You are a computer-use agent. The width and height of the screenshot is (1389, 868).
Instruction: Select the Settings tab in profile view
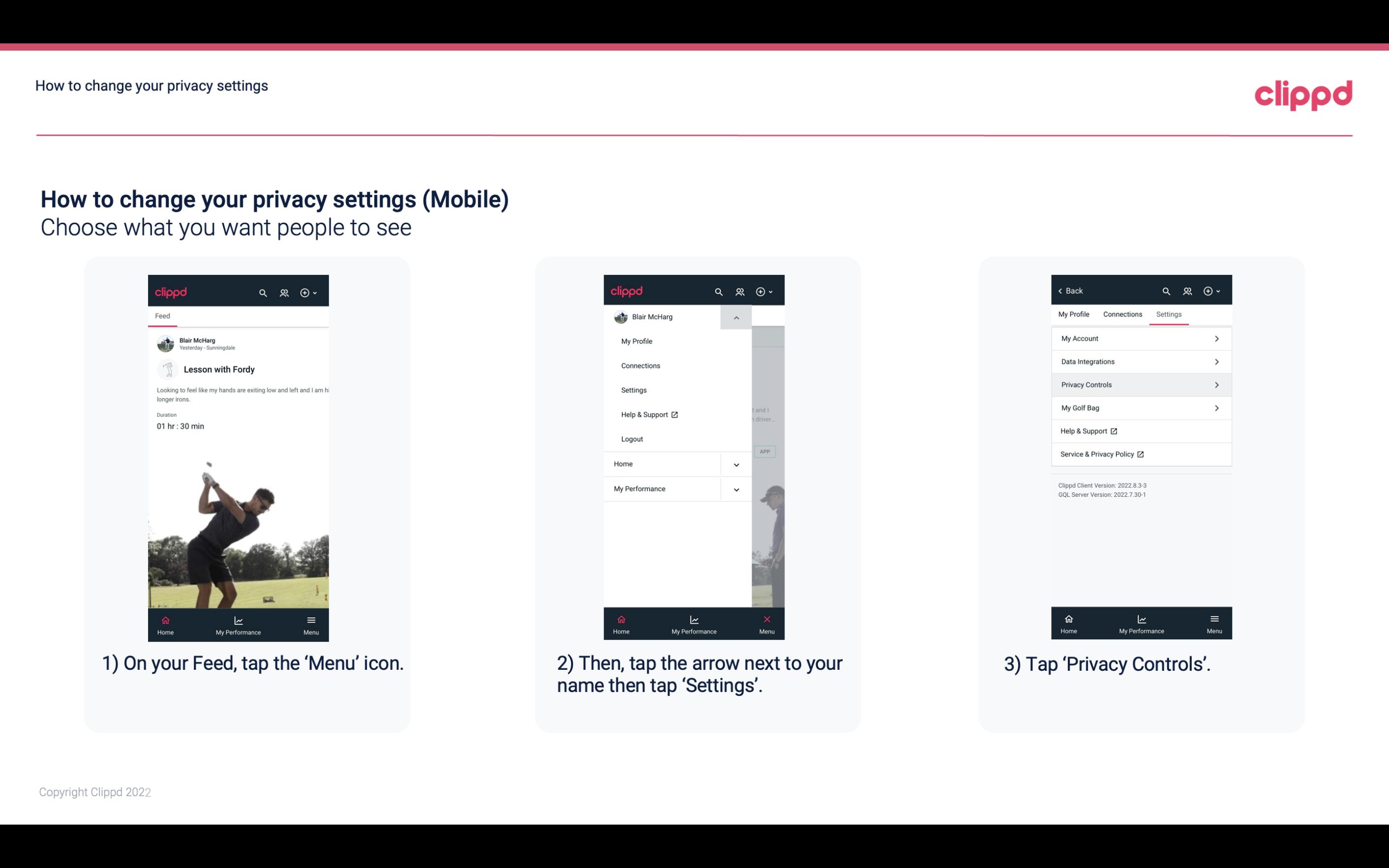1169,314
